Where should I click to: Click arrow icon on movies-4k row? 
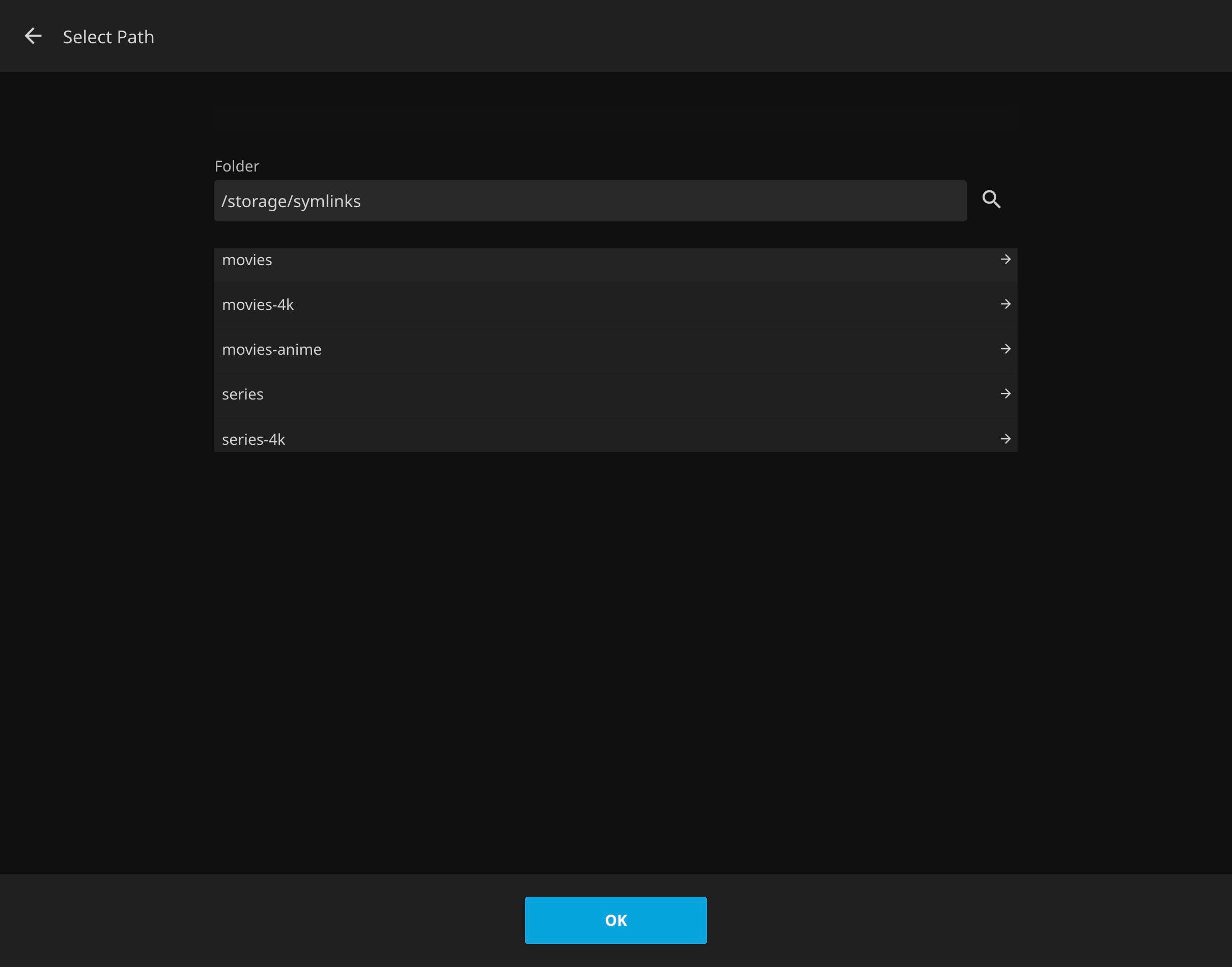tap(1005, 304)
